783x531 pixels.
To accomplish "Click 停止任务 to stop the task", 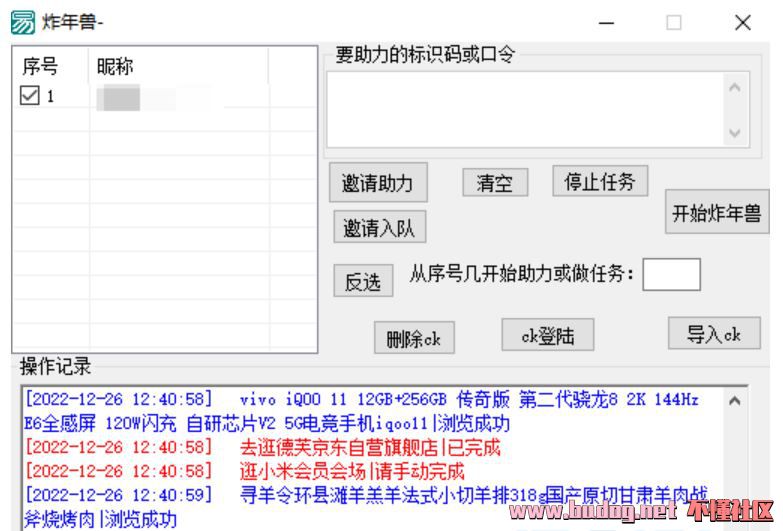I will [x=599, y=182].
